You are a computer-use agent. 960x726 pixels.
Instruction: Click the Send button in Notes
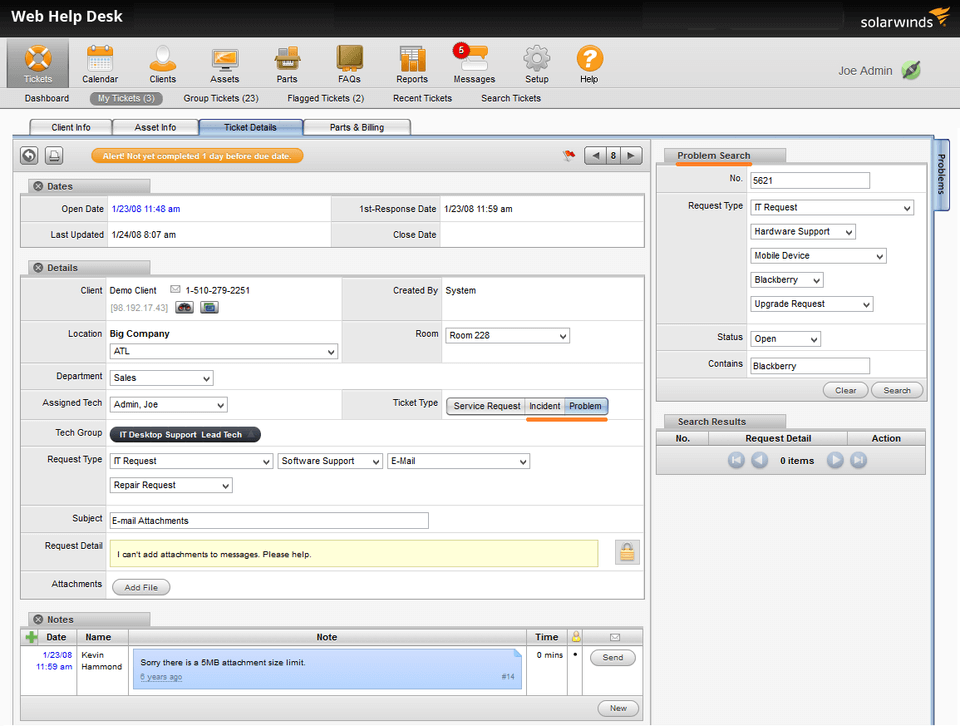[x=613, y=657]
